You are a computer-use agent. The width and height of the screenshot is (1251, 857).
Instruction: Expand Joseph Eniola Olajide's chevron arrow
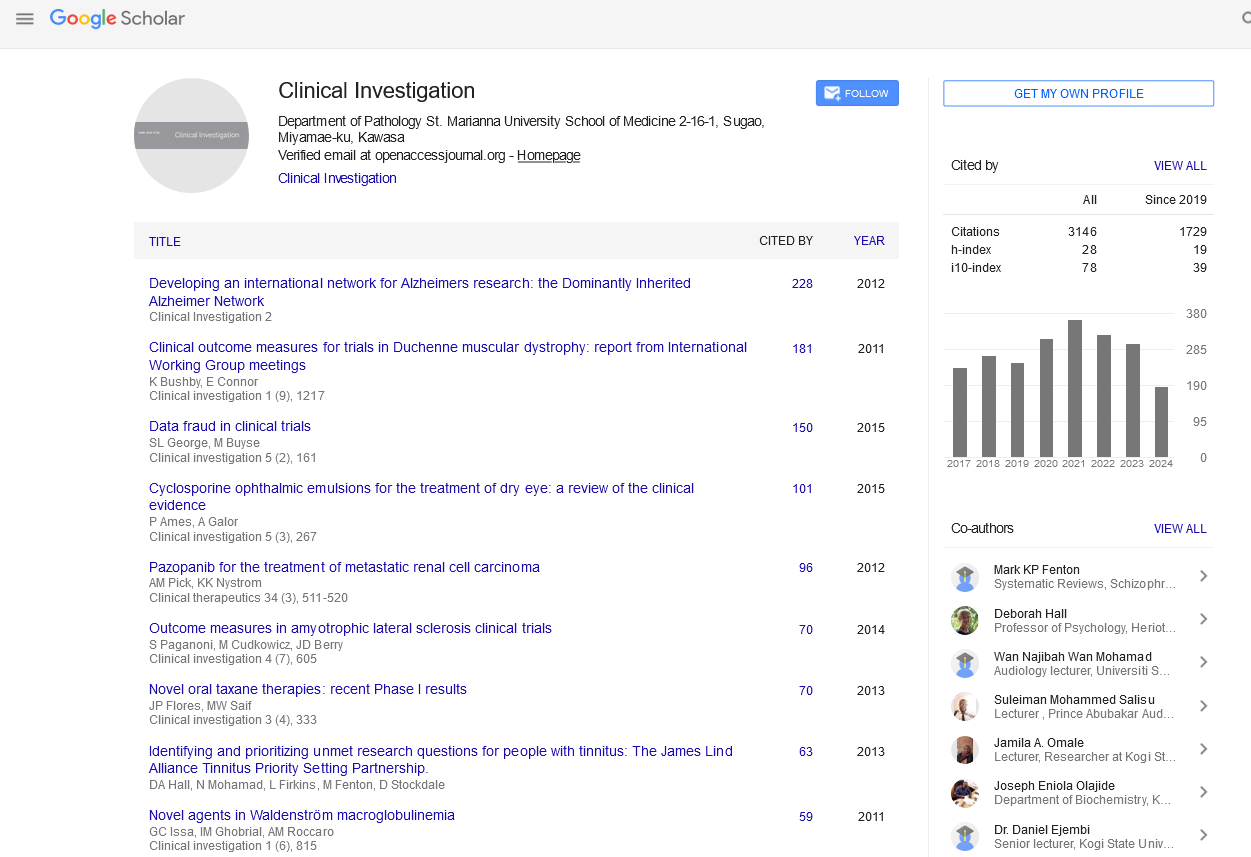(1204, 792)
